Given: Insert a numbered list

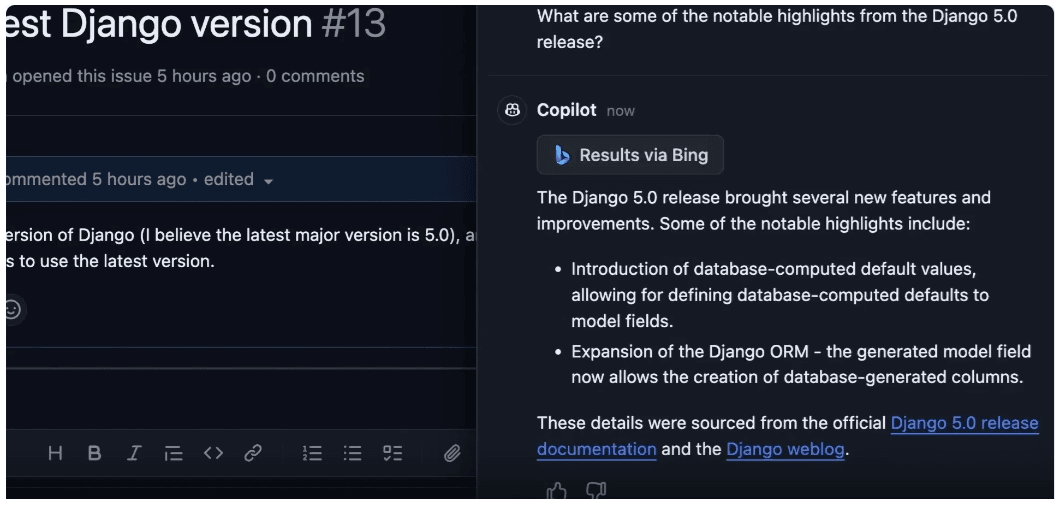Looking at the screenshot, I should click(x=312, y=454).
